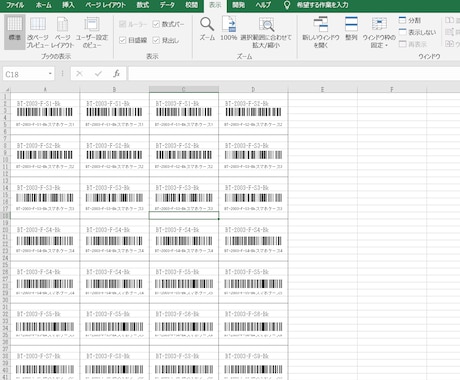This screenshot has height=380, width=460.
Task: Switch to ページレイアウト view
Action: (62, 32)
